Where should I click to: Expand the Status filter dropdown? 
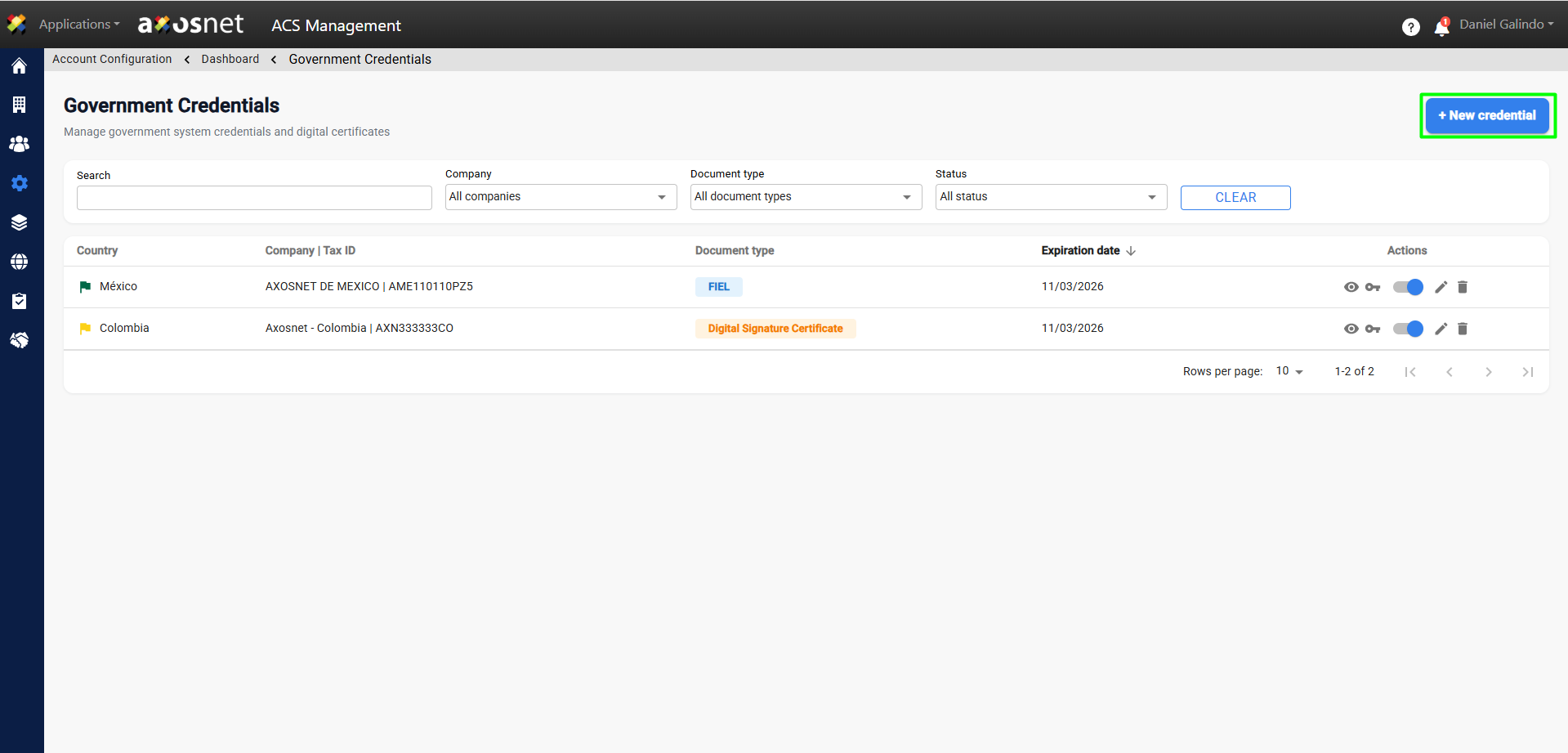[1051, 197]
